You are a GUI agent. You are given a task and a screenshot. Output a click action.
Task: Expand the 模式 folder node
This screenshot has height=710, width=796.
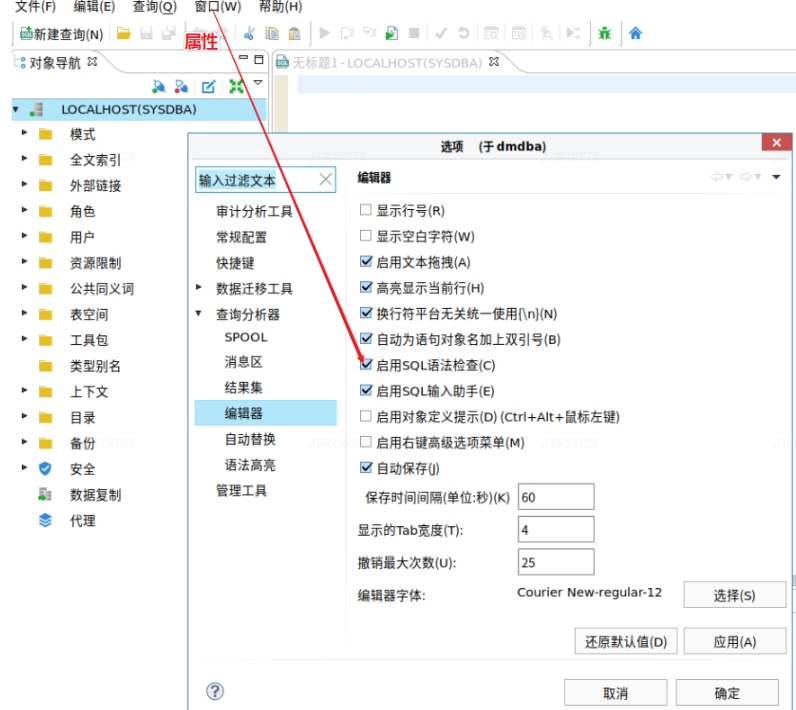coord(24,132)
